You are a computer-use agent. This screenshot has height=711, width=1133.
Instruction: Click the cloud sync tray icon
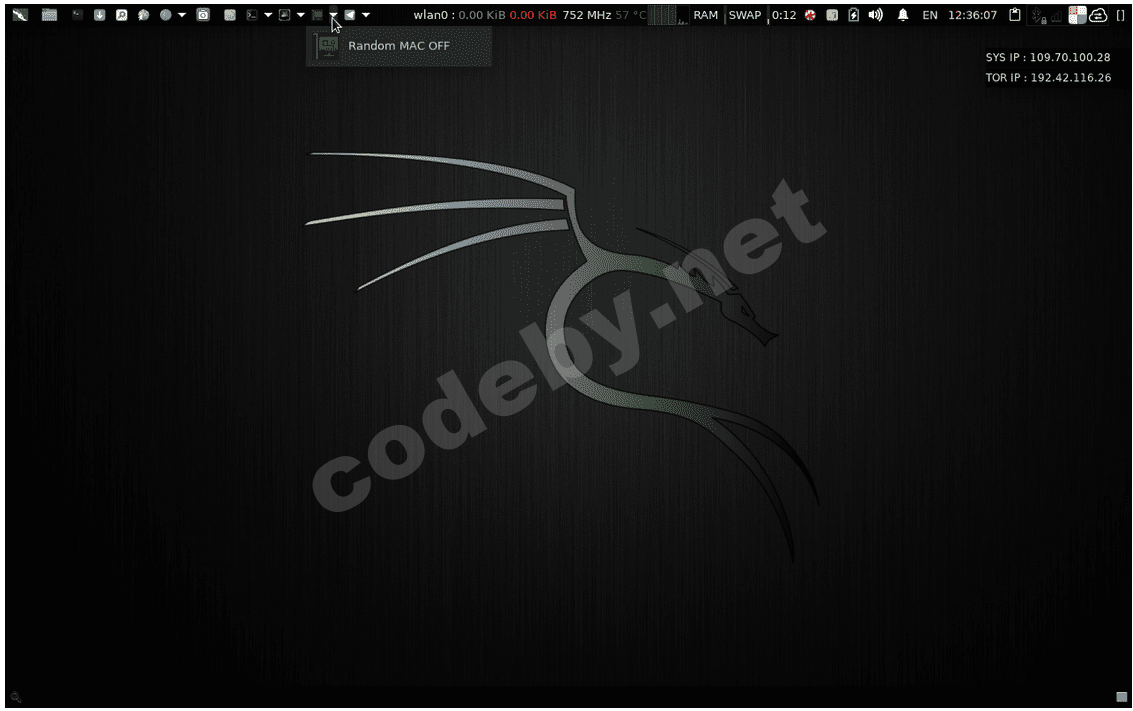click(x=1098, y=14)
